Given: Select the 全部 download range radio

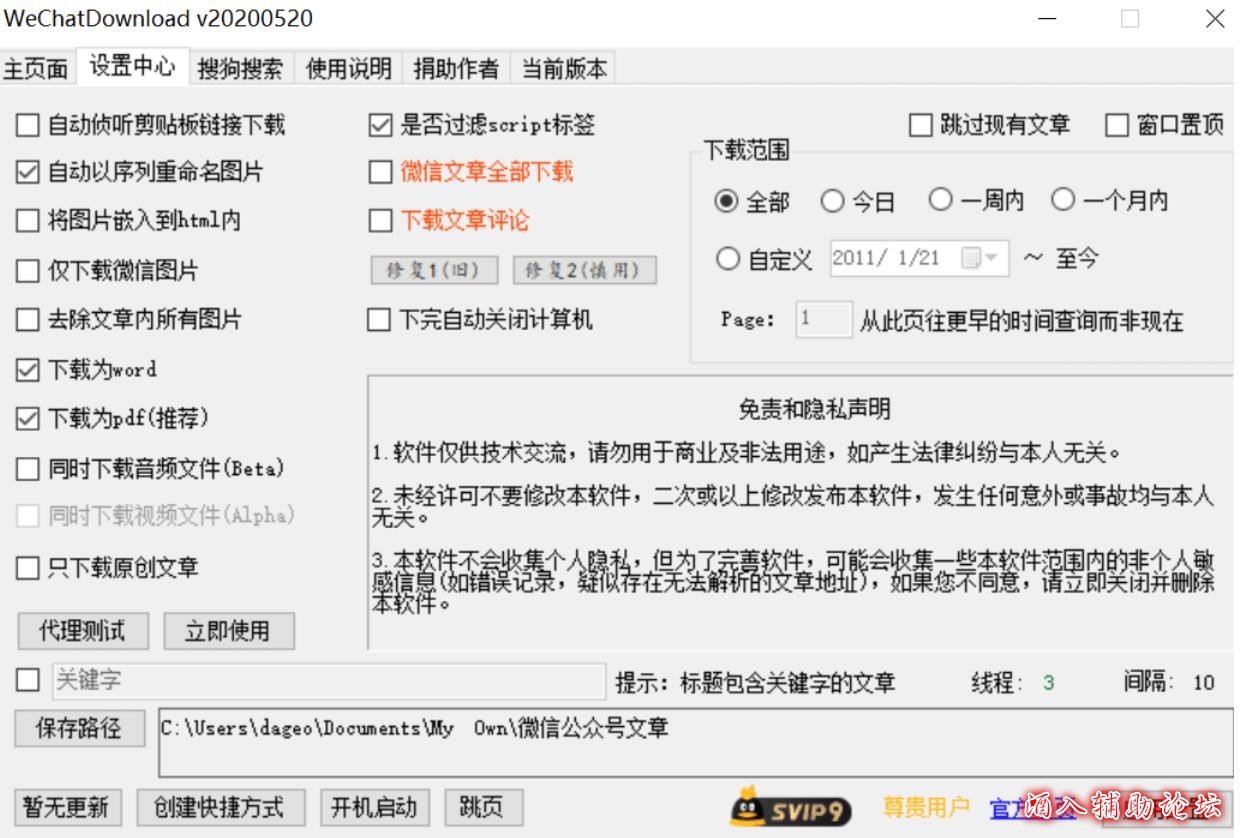Looking at the screenshot, I should click(727, 201).
